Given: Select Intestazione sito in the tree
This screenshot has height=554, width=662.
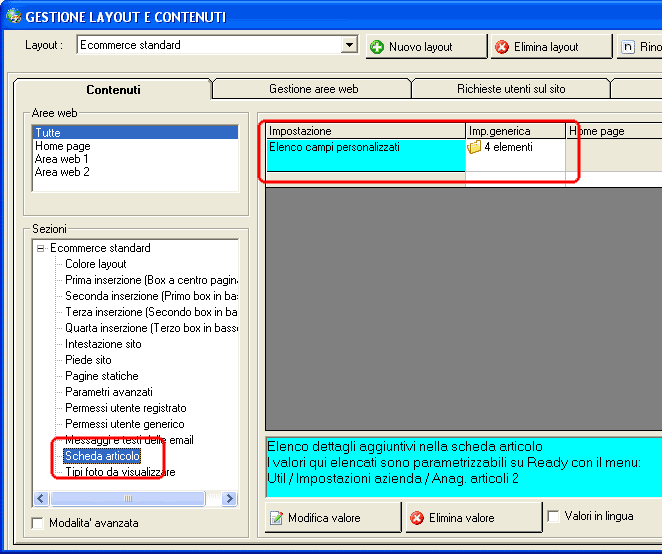Looking at the screenshot, I should tap(103, 344).
